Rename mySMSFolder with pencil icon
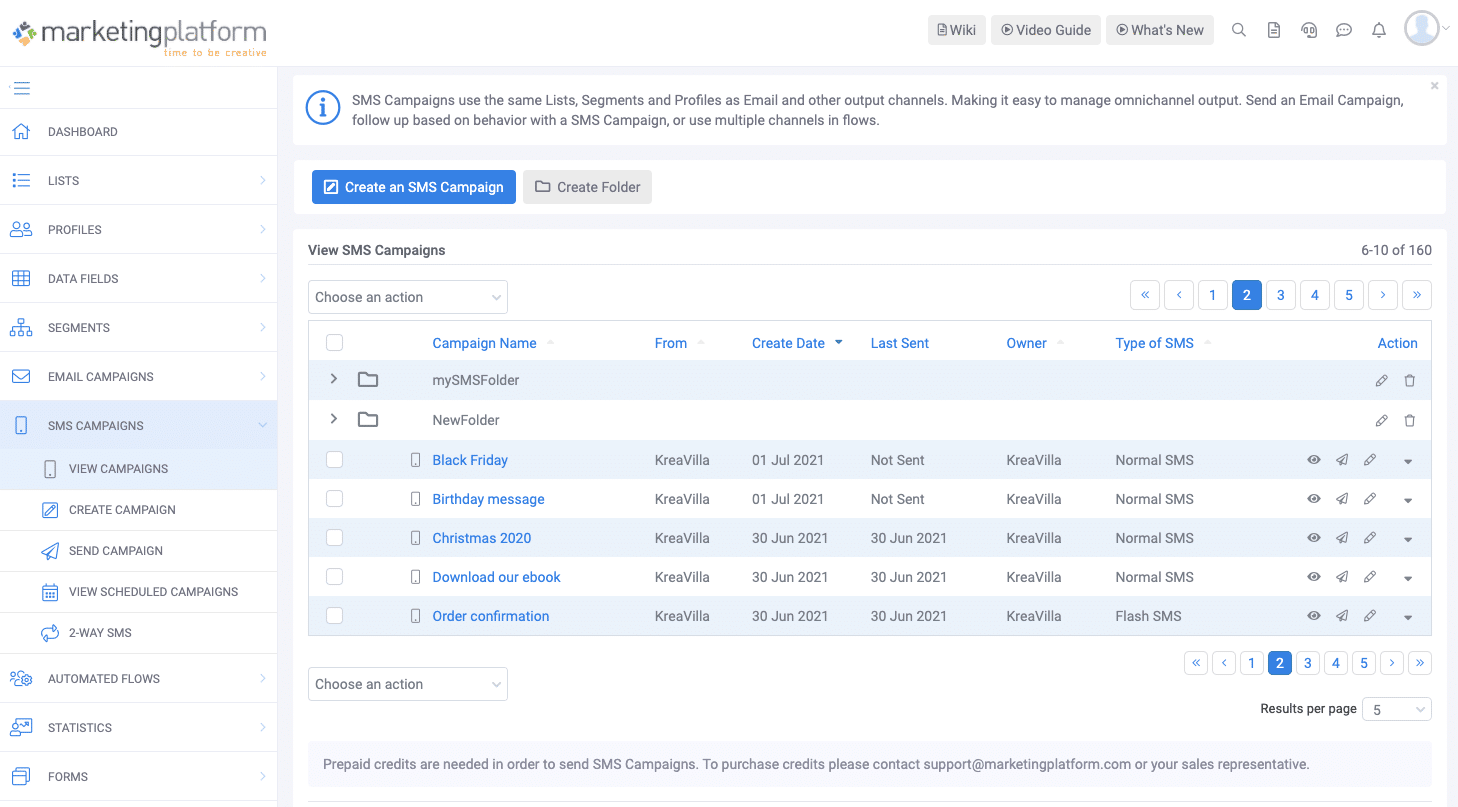Screen dimensions: 1458x807 tap(1381, 380)
